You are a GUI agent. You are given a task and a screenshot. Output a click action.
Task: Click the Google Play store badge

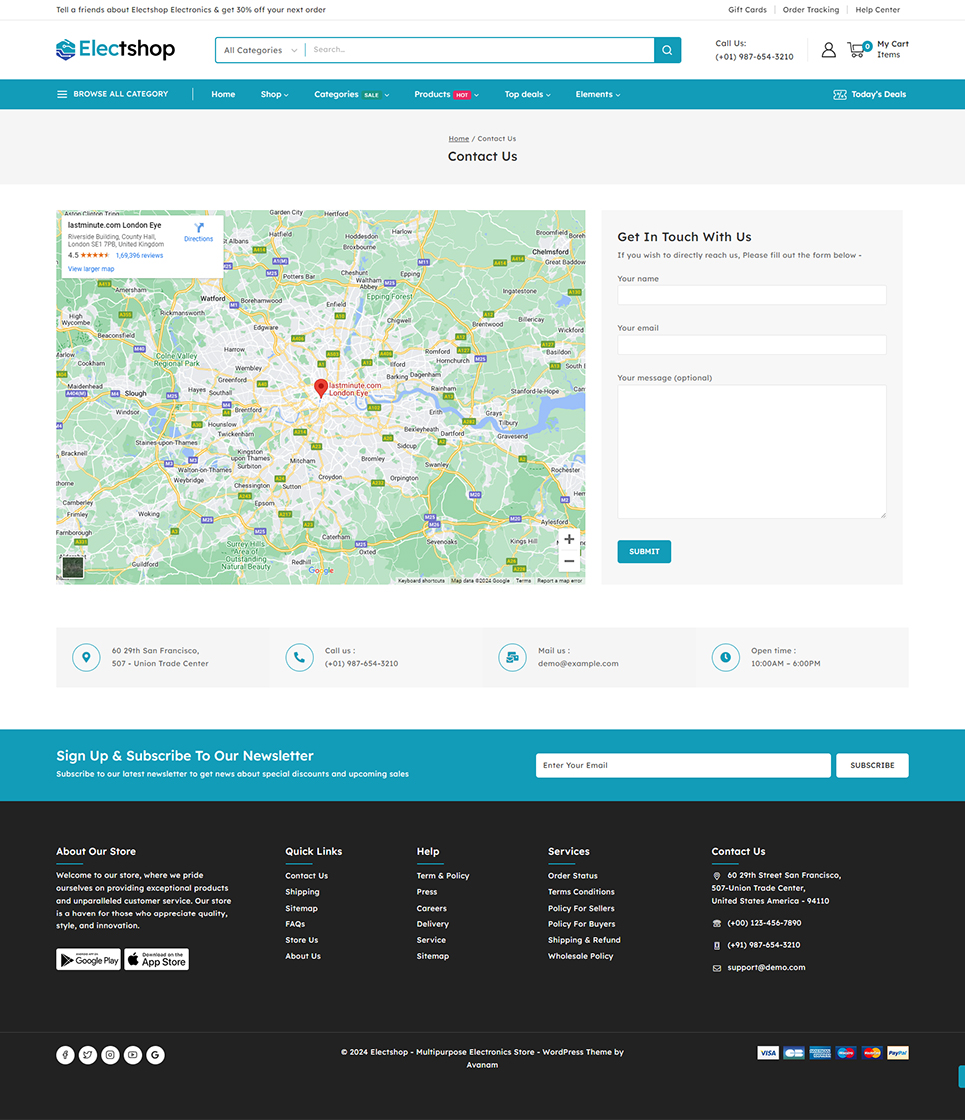pyautogui.click(x=88, y=960)
